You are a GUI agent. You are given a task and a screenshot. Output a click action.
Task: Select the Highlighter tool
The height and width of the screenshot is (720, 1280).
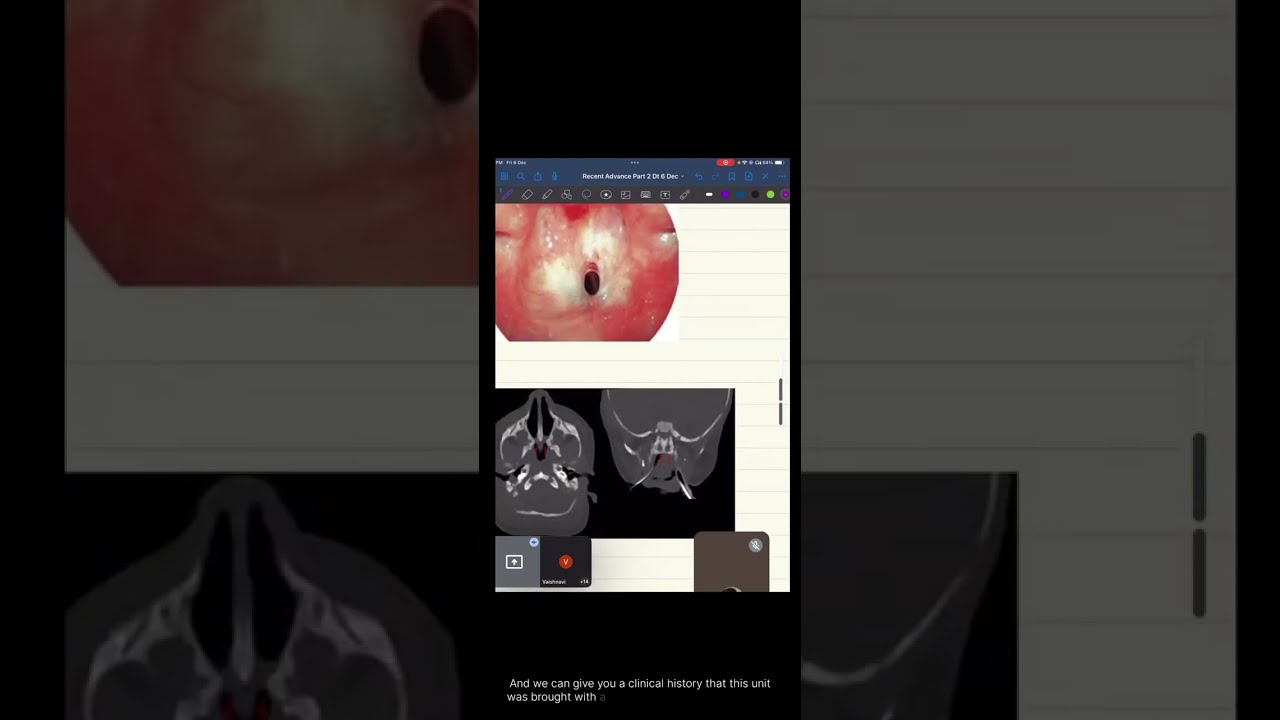coord(547,194)
